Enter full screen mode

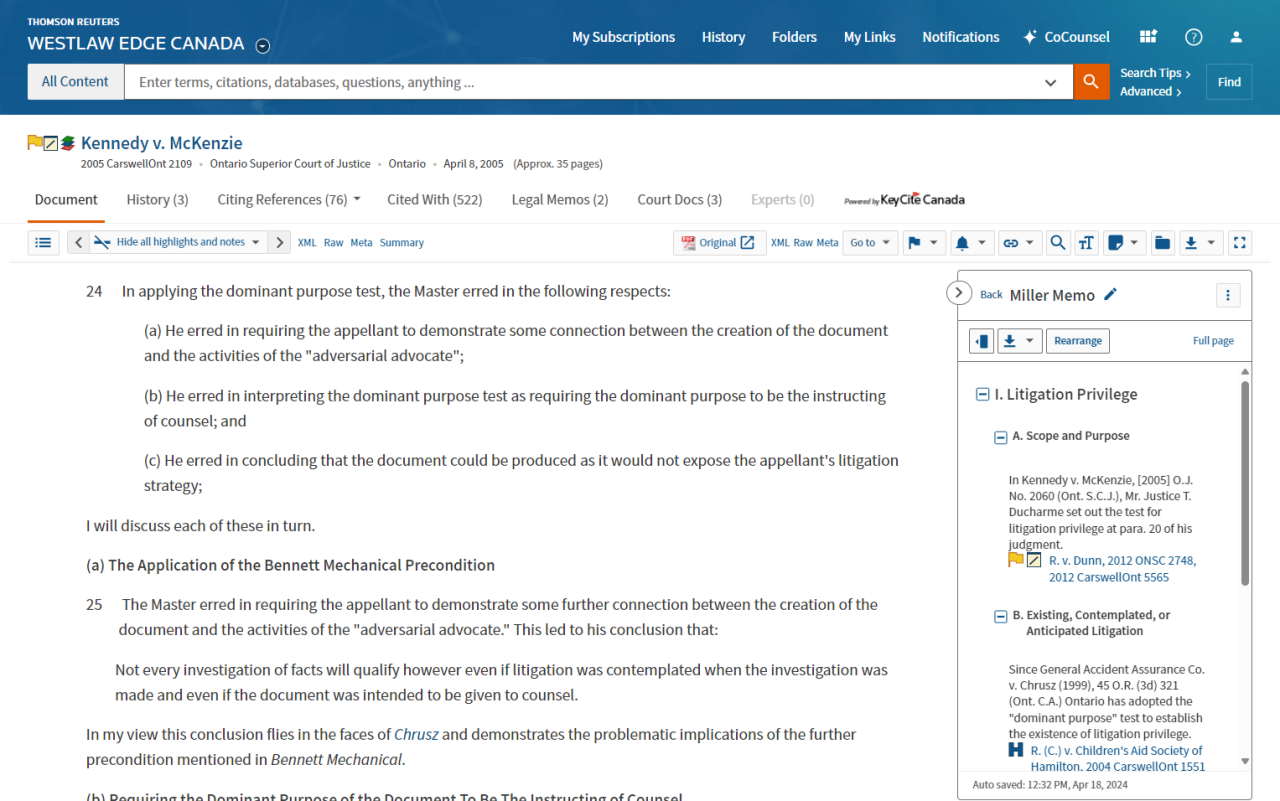[1239, 242]
